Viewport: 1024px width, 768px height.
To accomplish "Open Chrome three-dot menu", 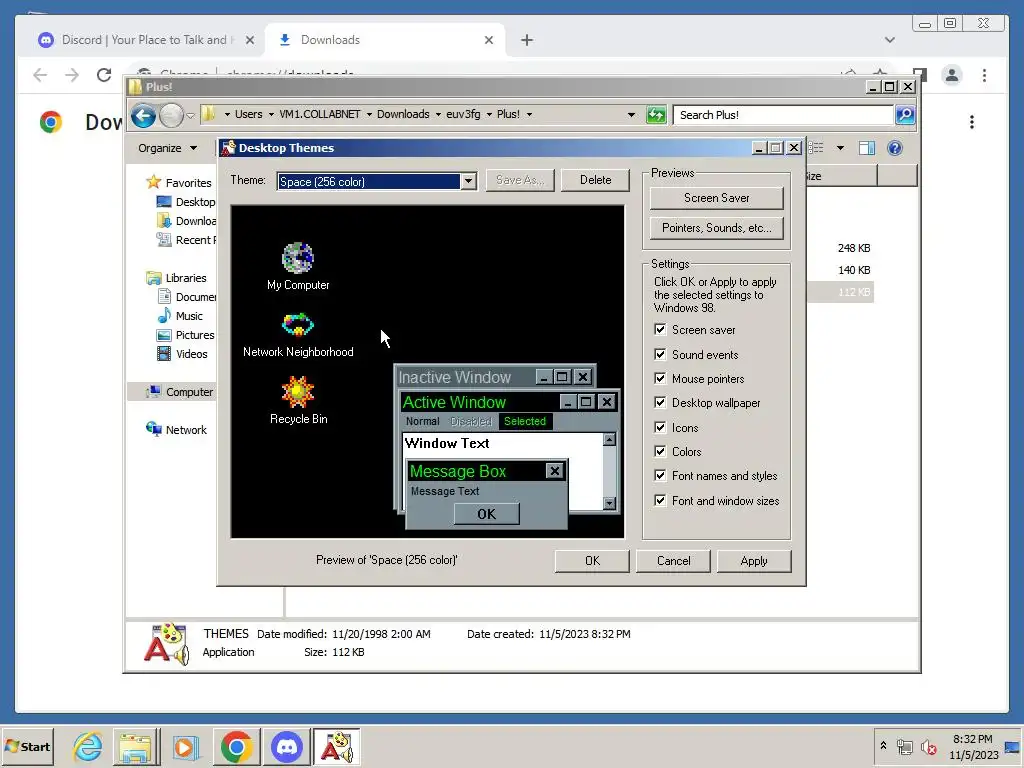I will (x=984, y=75).
